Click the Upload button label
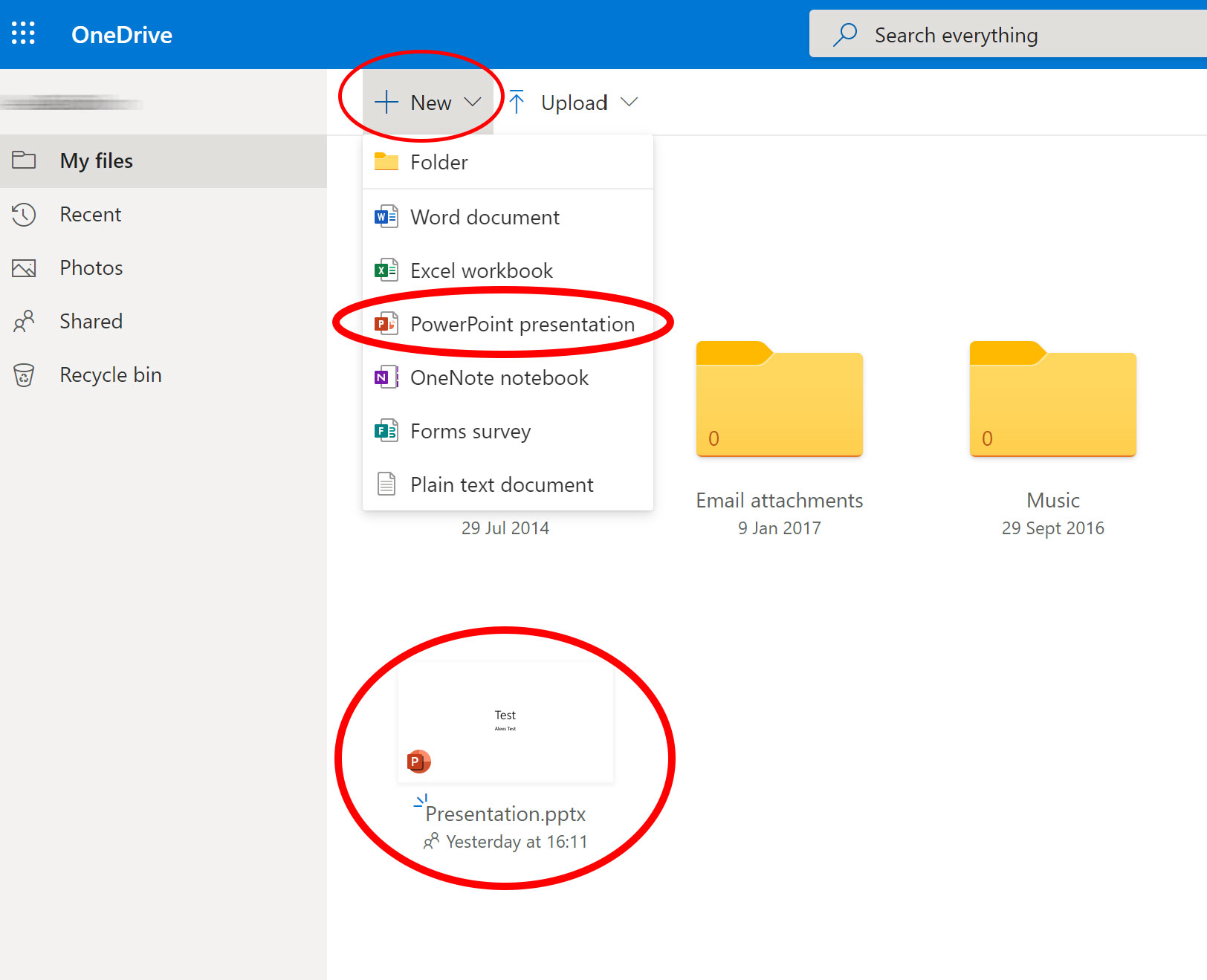1207x980 pixels. click(x=575, y=103)
